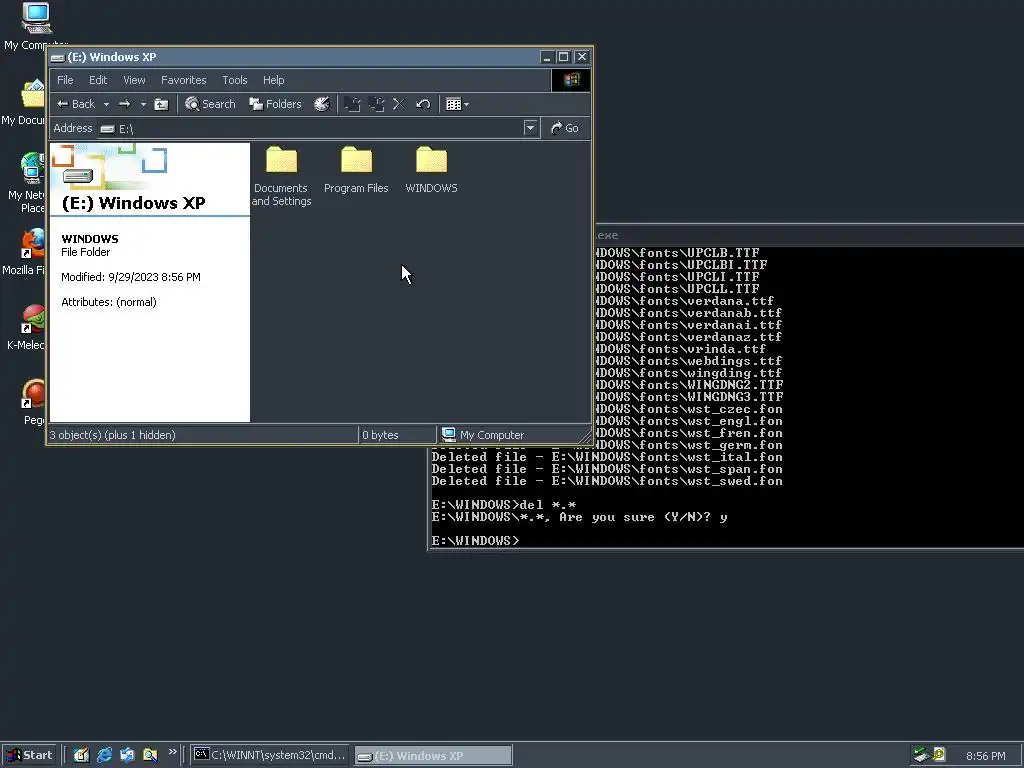1024x768 pixels.
Task: Click the Search toolbar button
Action: (210, 104)
